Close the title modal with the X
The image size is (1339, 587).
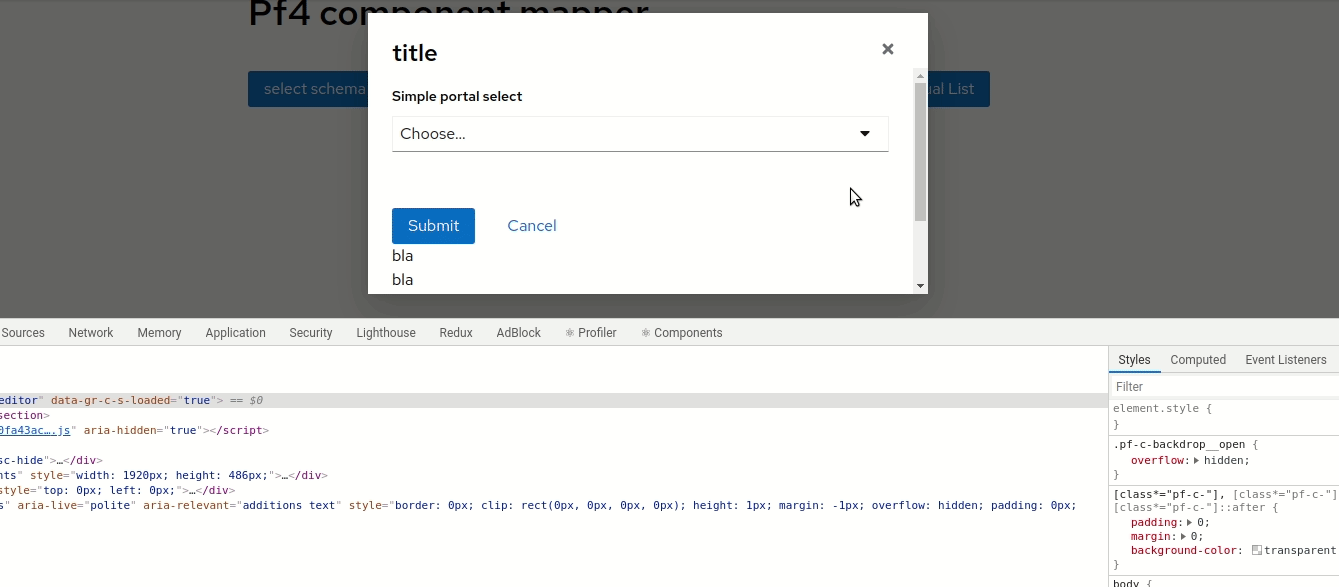887,49
